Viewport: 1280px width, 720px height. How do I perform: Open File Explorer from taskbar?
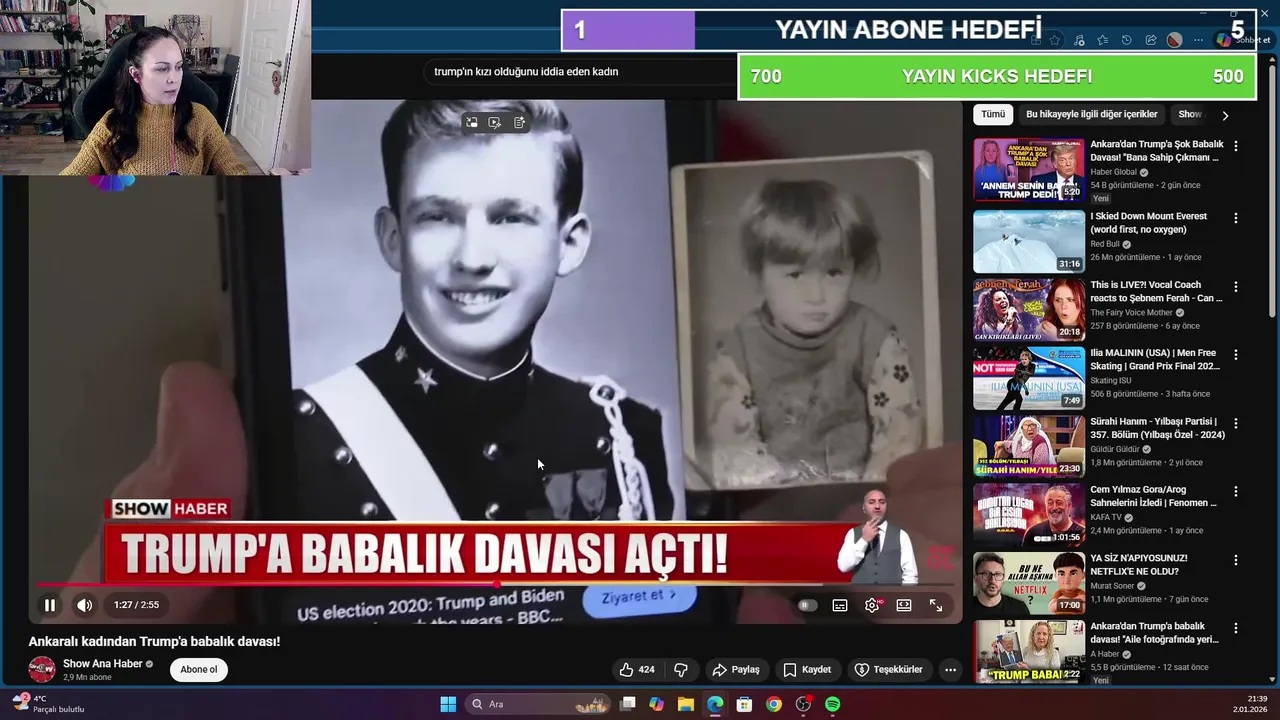click(686, 704)
